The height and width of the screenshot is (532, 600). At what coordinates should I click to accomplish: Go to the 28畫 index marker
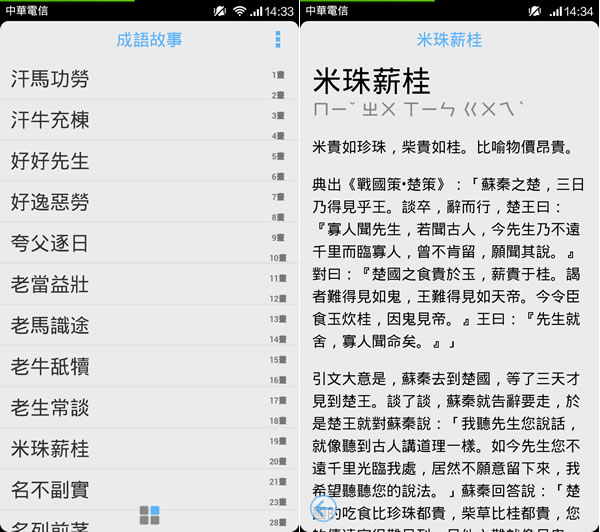(278, 522)
